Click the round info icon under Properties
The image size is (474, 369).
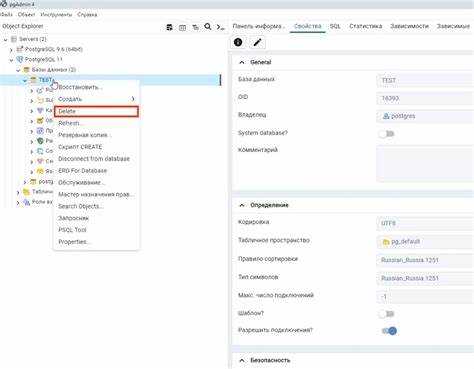point(238,42)
